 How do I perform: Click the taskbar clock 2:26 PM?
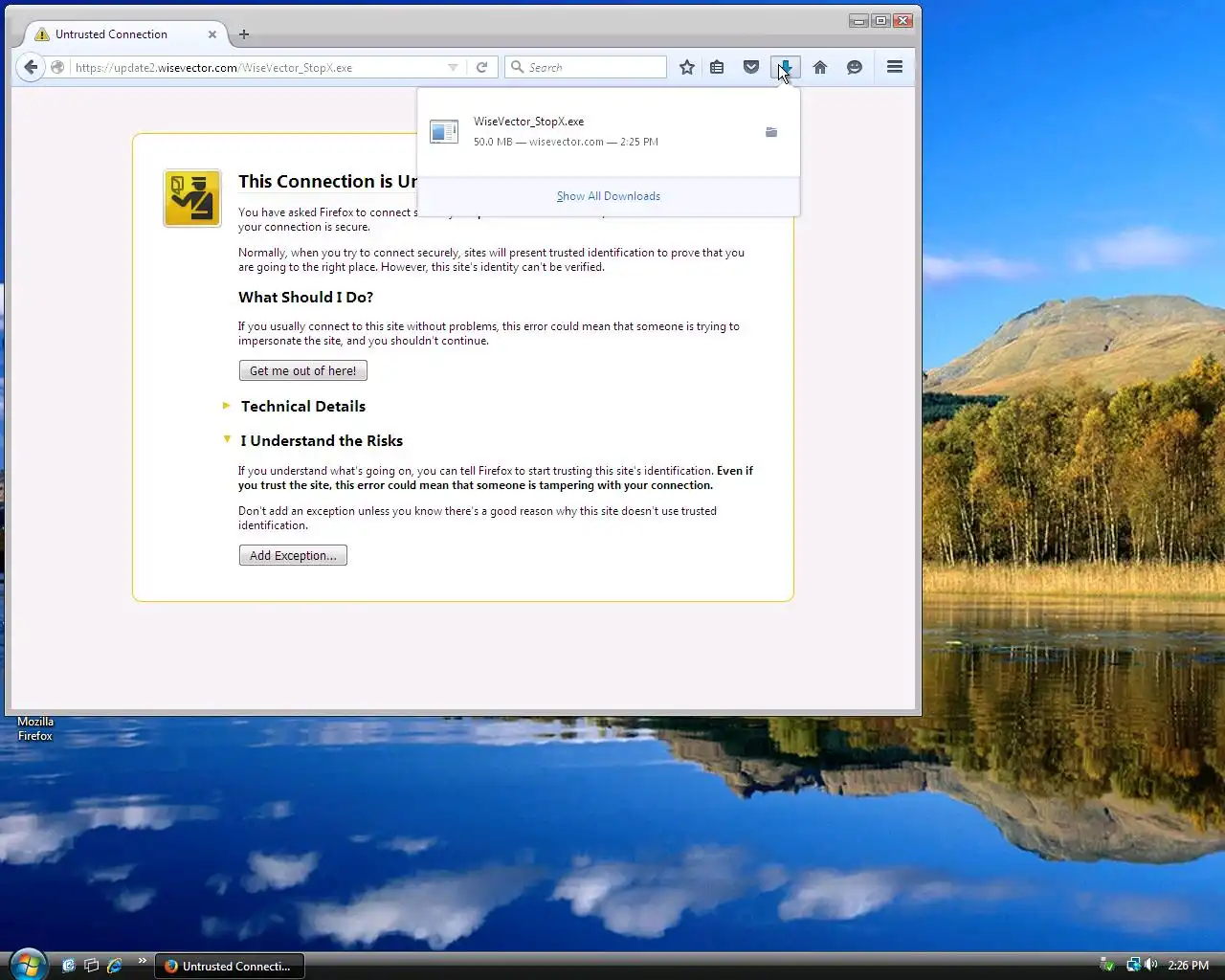pyautogui.click(x=1188, y=966)
